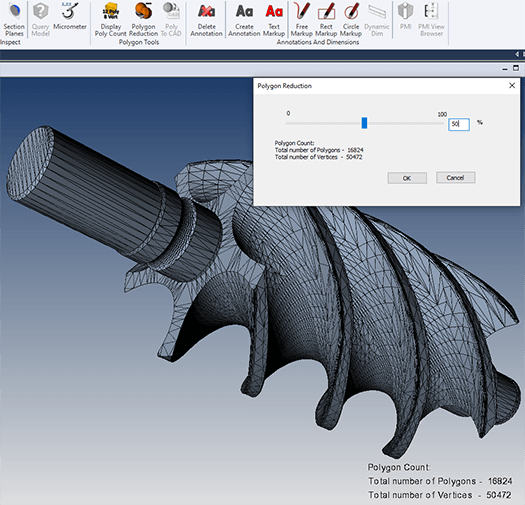Open the PMI tool
525x505 pixels.
click(x=405, y=16)
